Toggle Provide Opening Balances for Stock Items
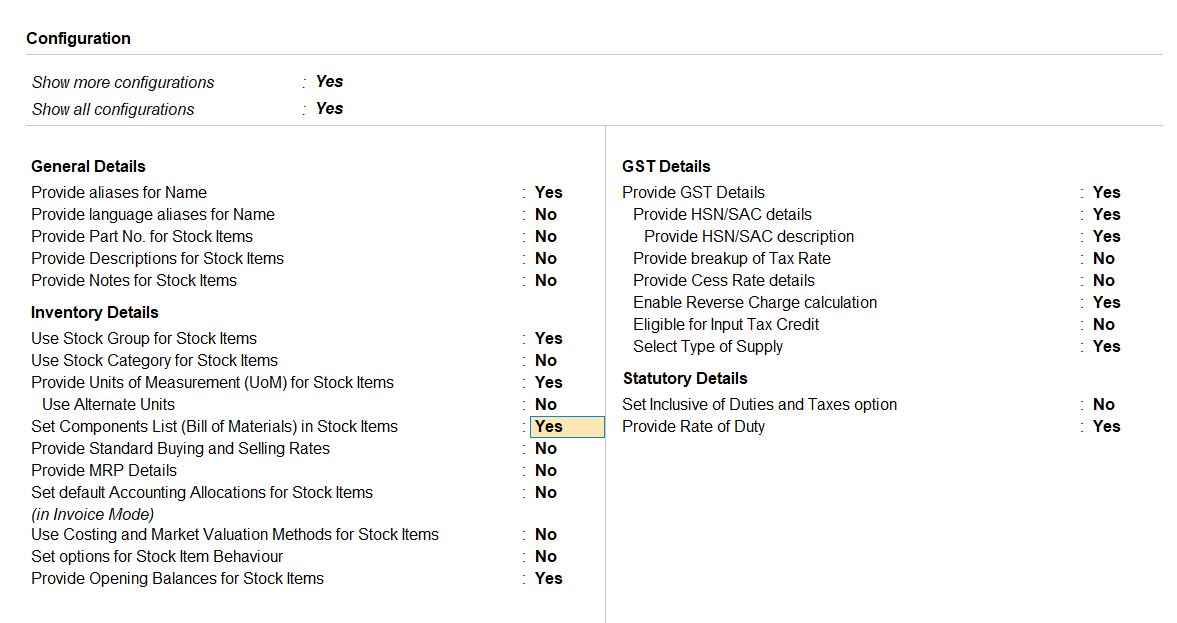 (548, 578)
